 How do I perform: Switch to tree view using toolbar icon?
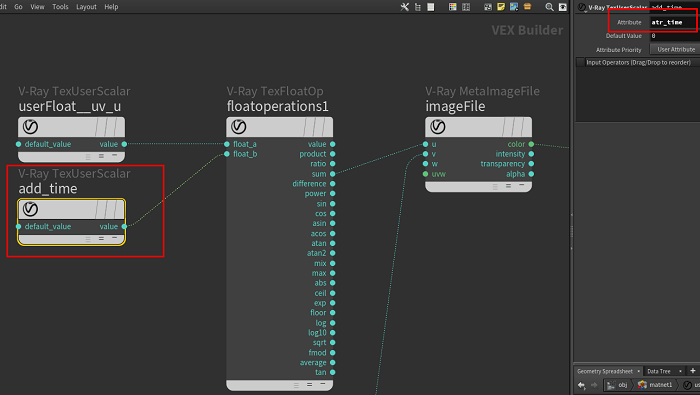click(x=418, y=7)
